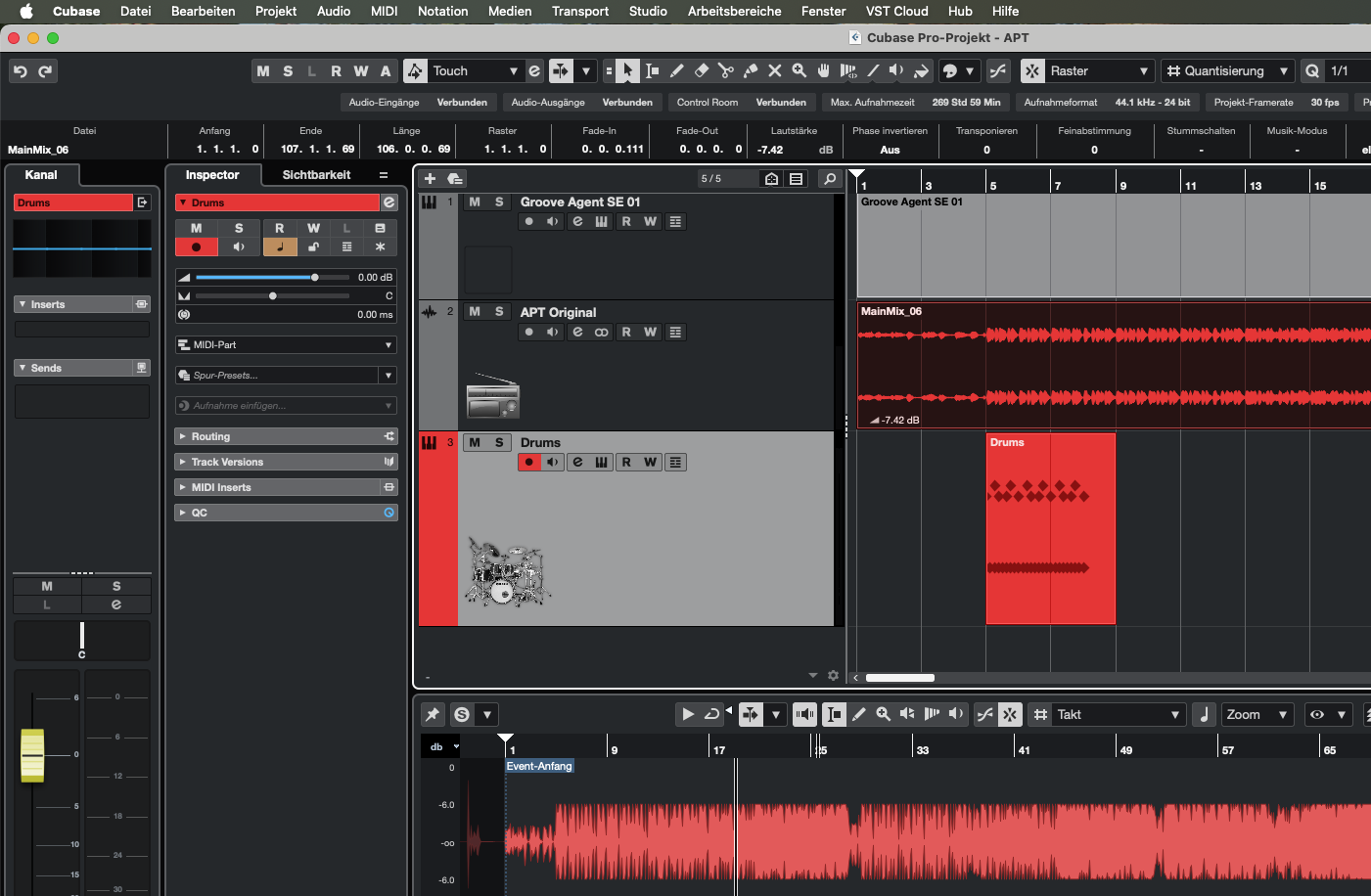Click the yellow channel fader cap

(32, 755)
